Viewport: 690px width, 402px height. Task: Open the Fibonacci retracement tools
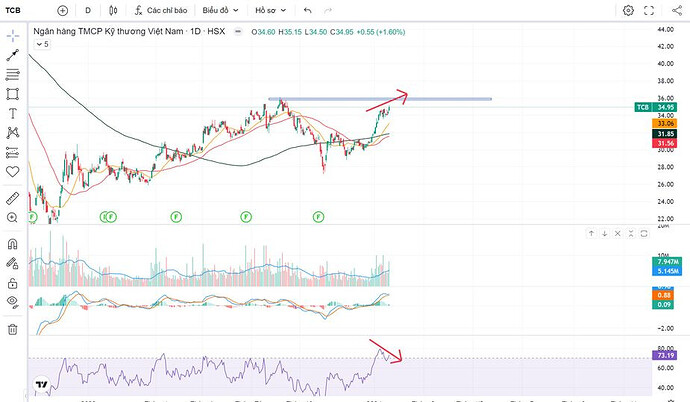13,74
